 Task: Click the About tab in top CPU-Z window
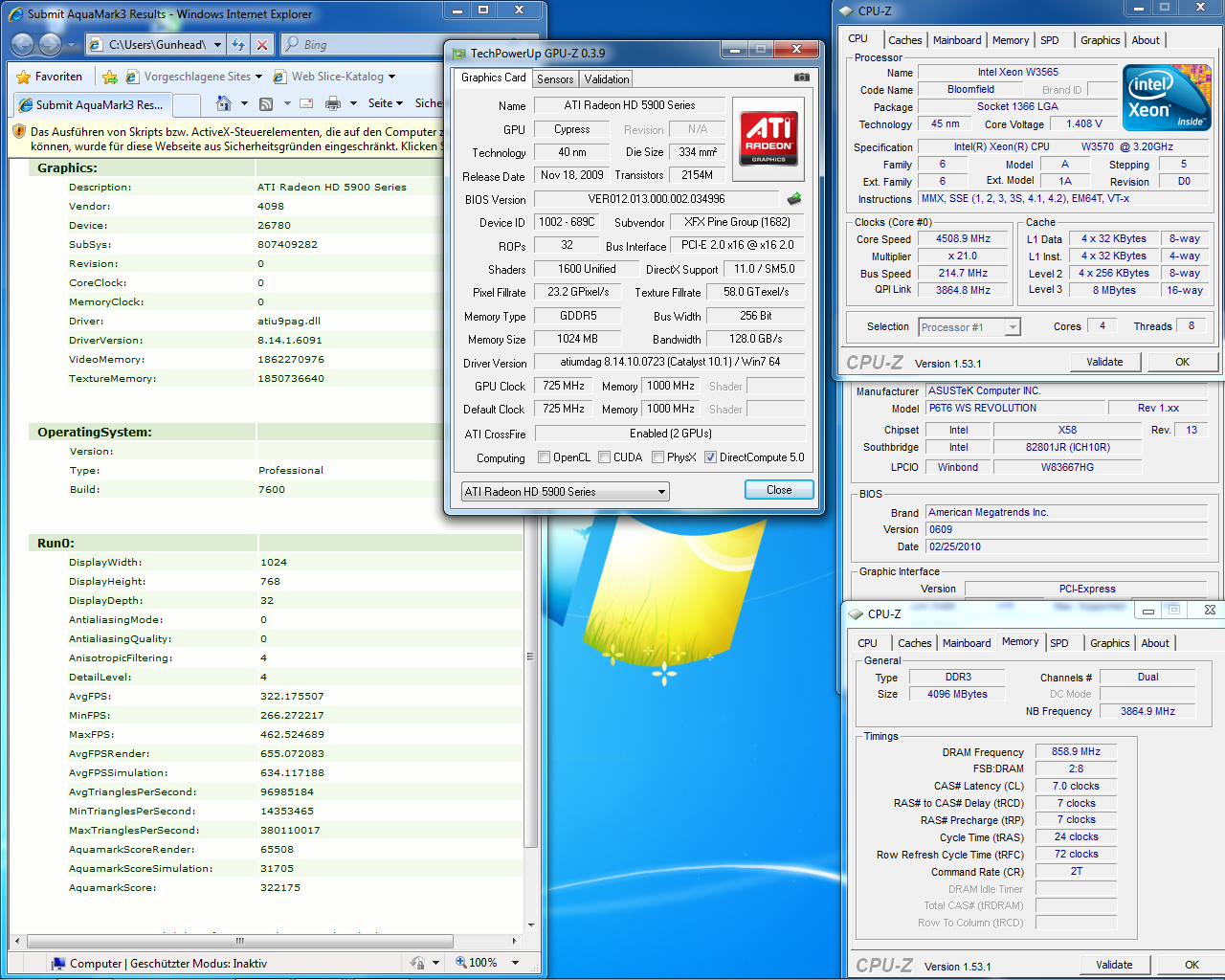[1146, 40]
